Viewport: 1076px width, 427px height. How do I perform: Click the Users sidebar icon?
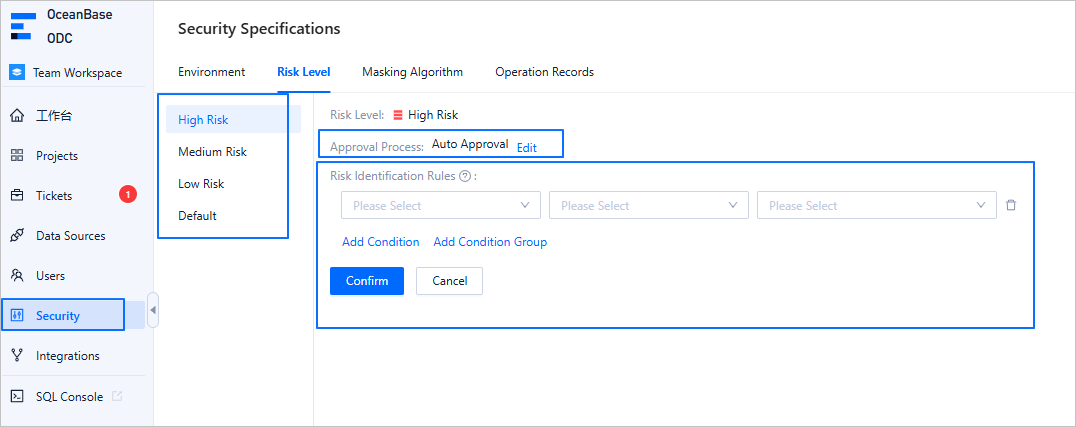pyautogui.click(x=17, y=276)
